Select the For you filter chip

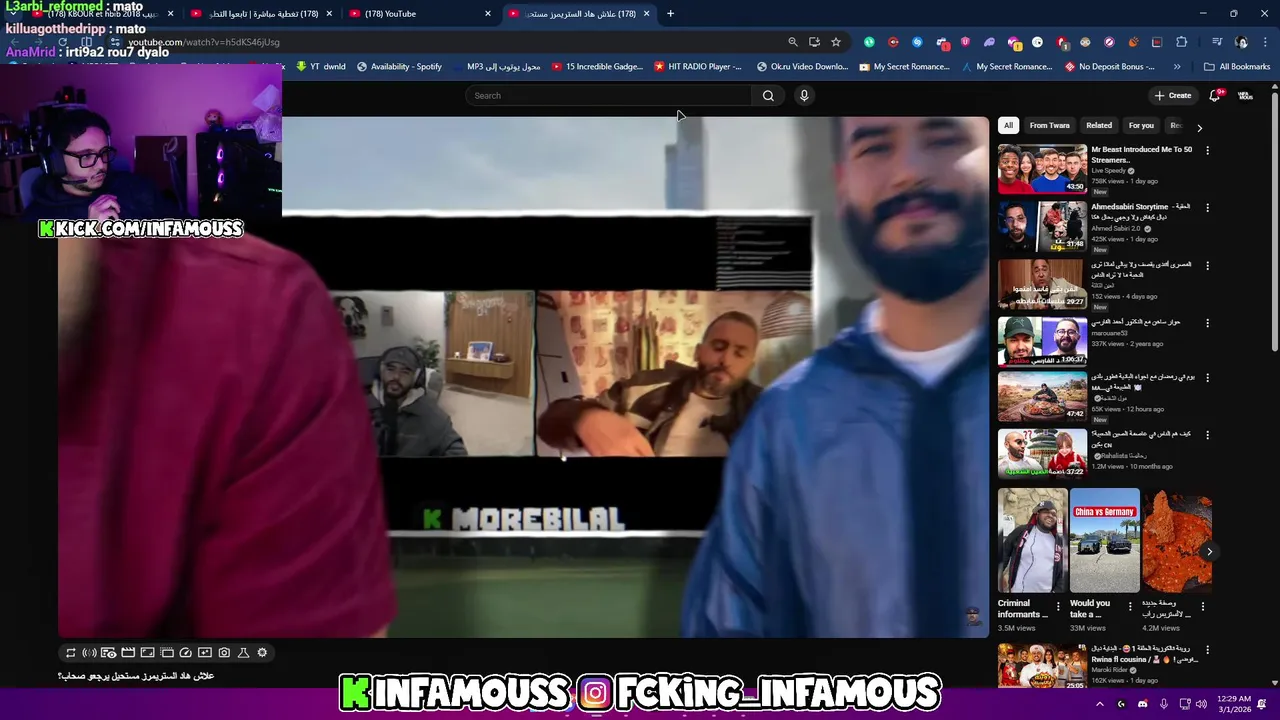(x=1141, y=125)
